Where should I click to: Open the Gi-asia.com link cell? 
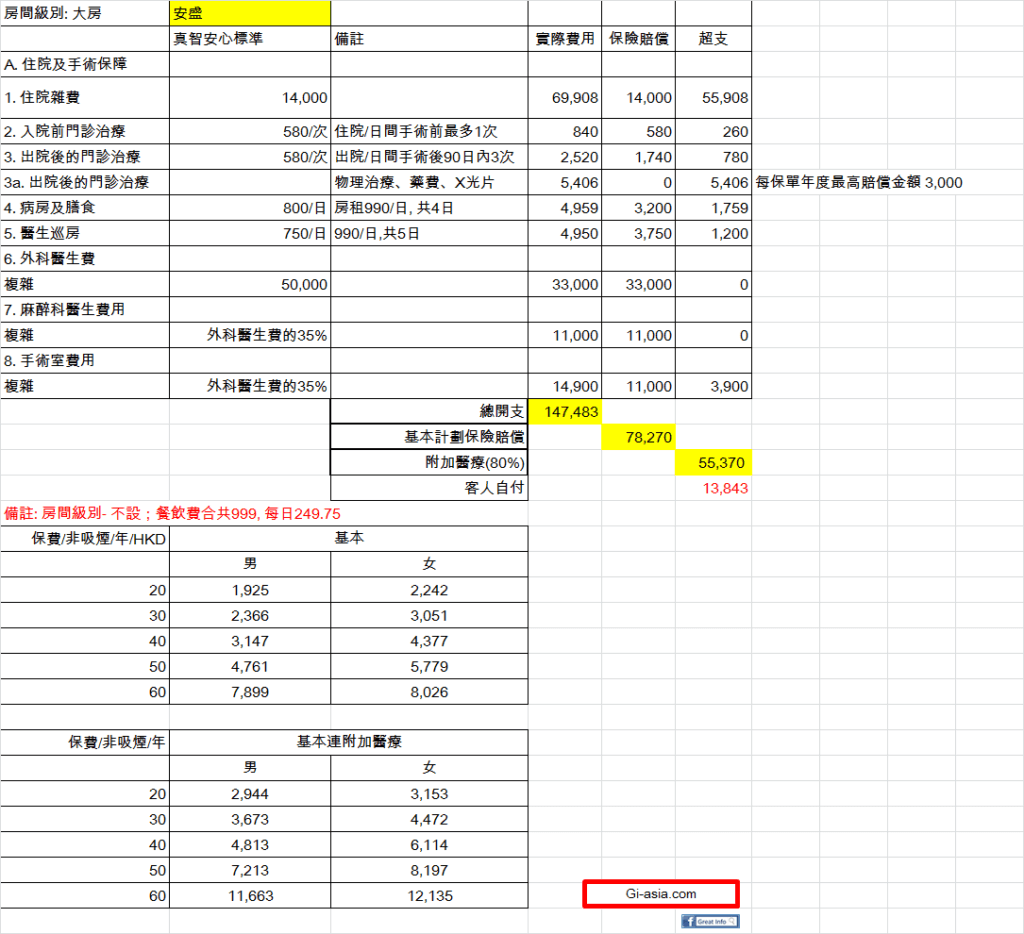coord(661,894)
